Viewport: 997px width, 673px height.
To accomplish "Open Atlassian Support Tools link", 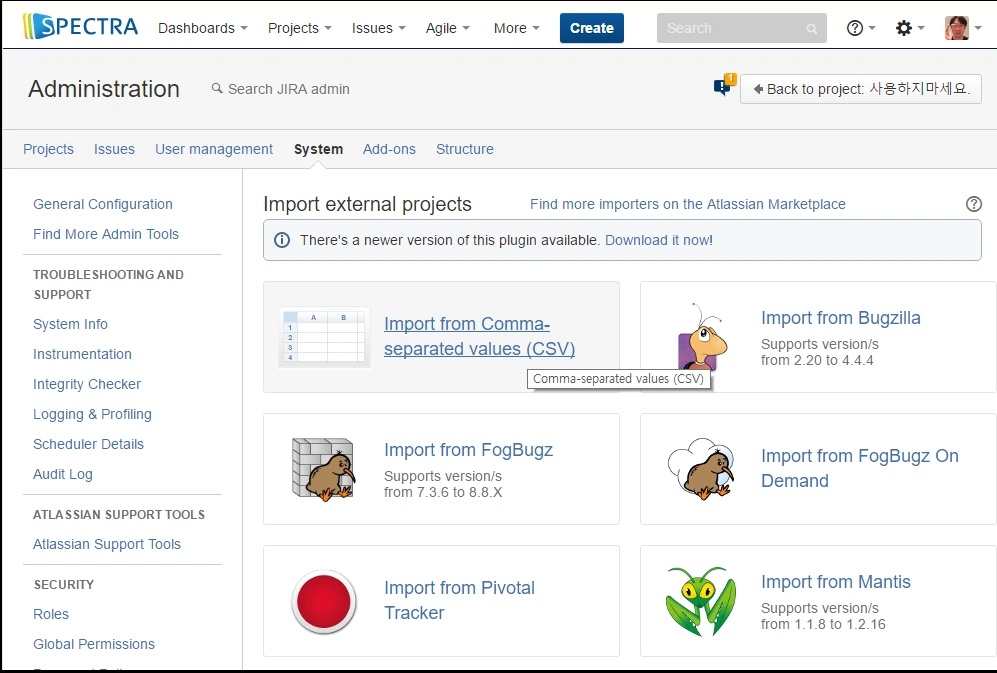I will coord(107,545).
